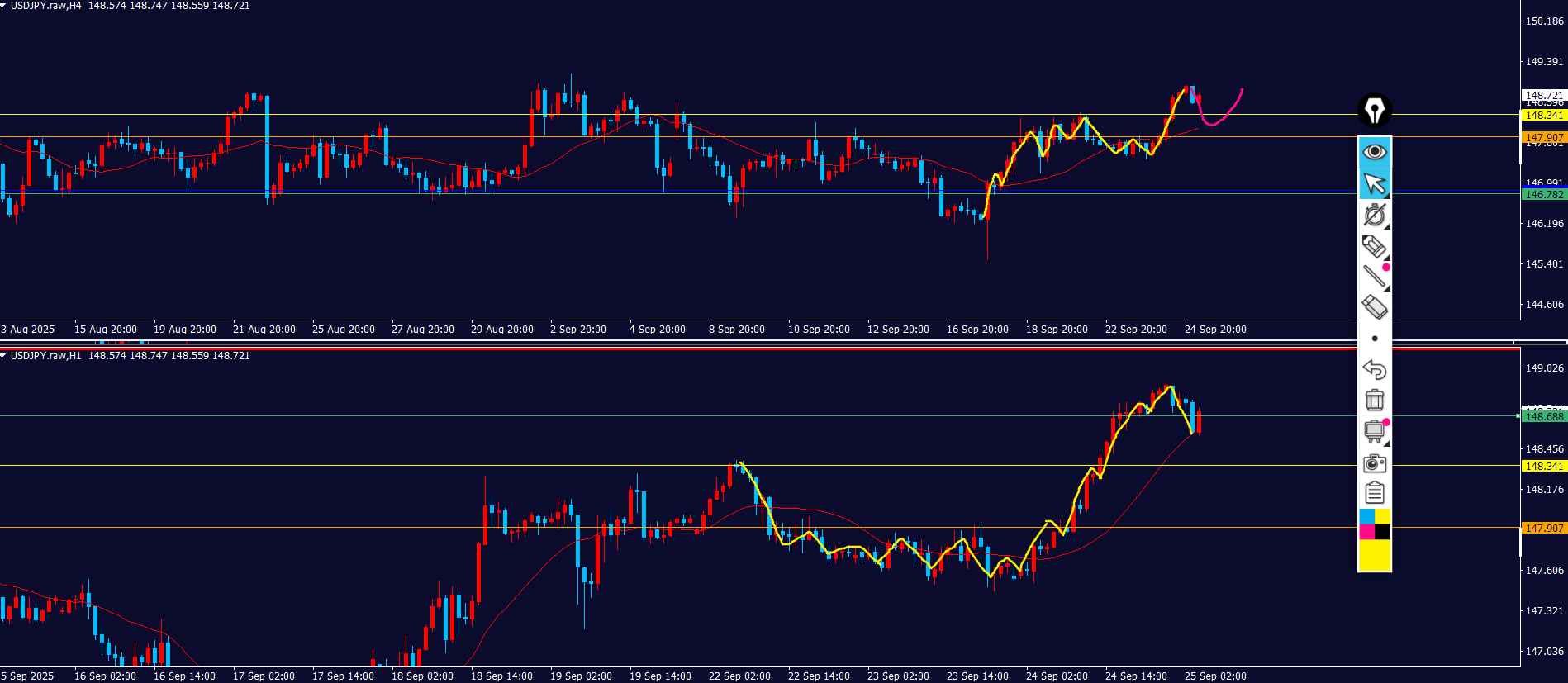The height and width of the screenshot is (683, 1568).
Task: Select the large yellow current color swatch
Action: coord(1375,556)
